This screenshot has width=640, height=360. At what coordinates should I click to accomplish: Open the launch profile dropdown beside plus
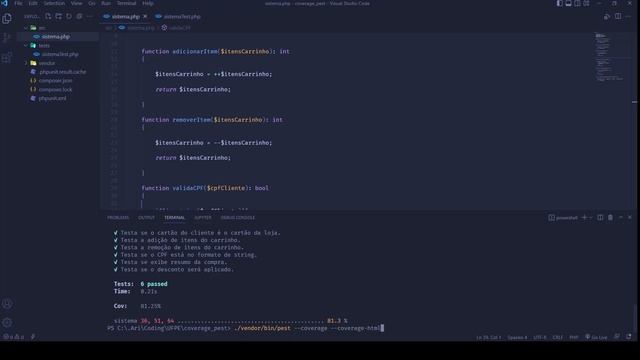591,218
